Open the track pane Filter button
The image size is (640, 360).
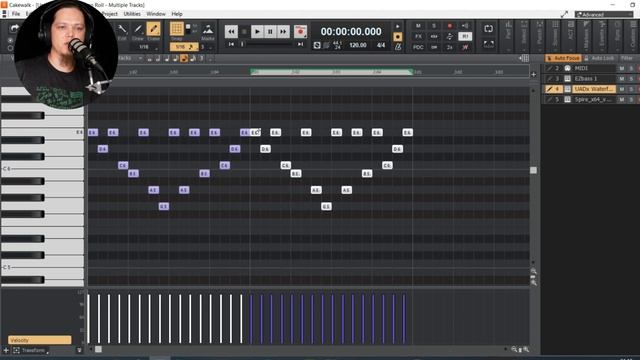point(627,58)
